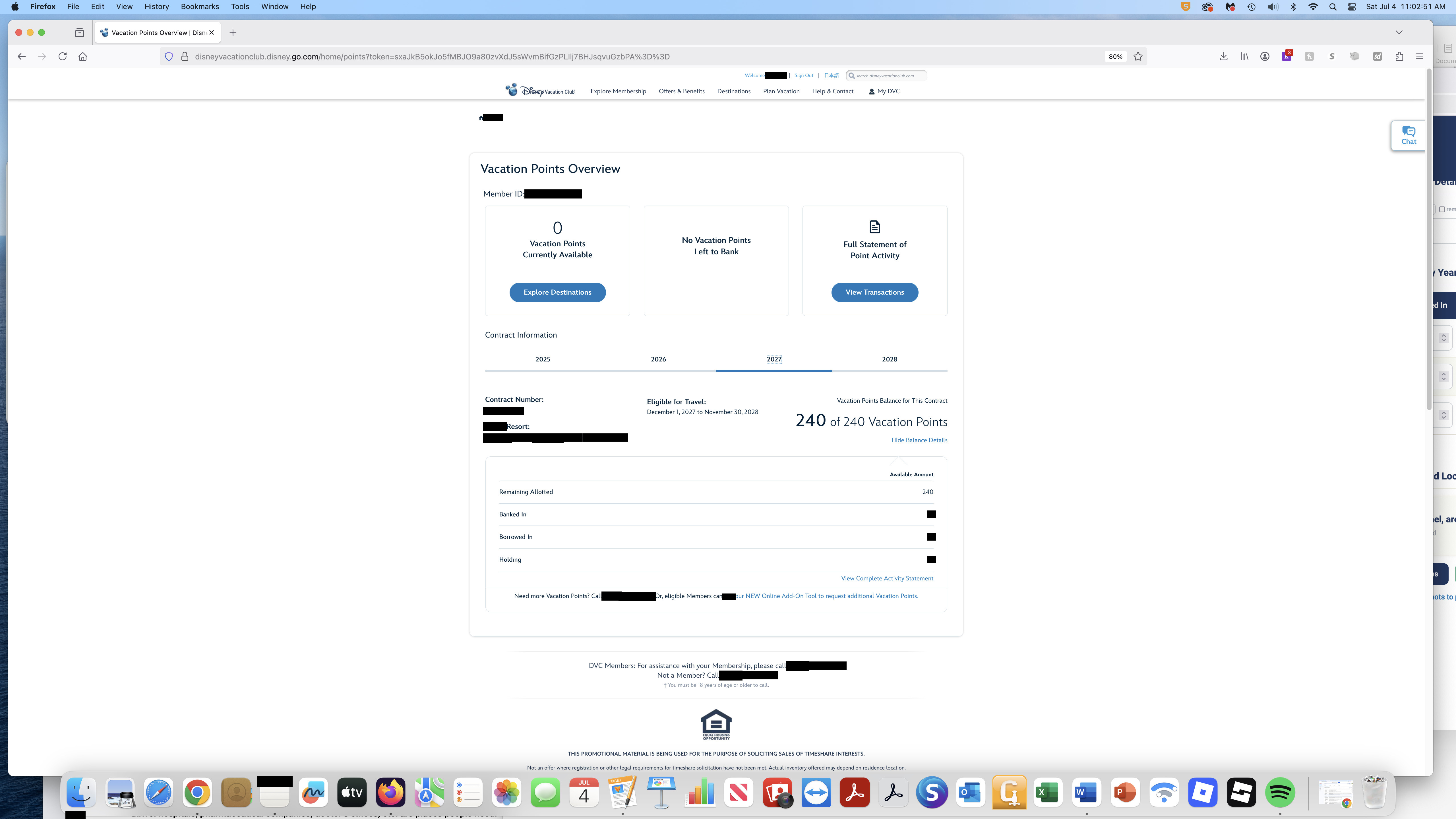The image size is (1456, 819).
Task: Click the Disney Vacation Club logo
Action: coord(540,90)
